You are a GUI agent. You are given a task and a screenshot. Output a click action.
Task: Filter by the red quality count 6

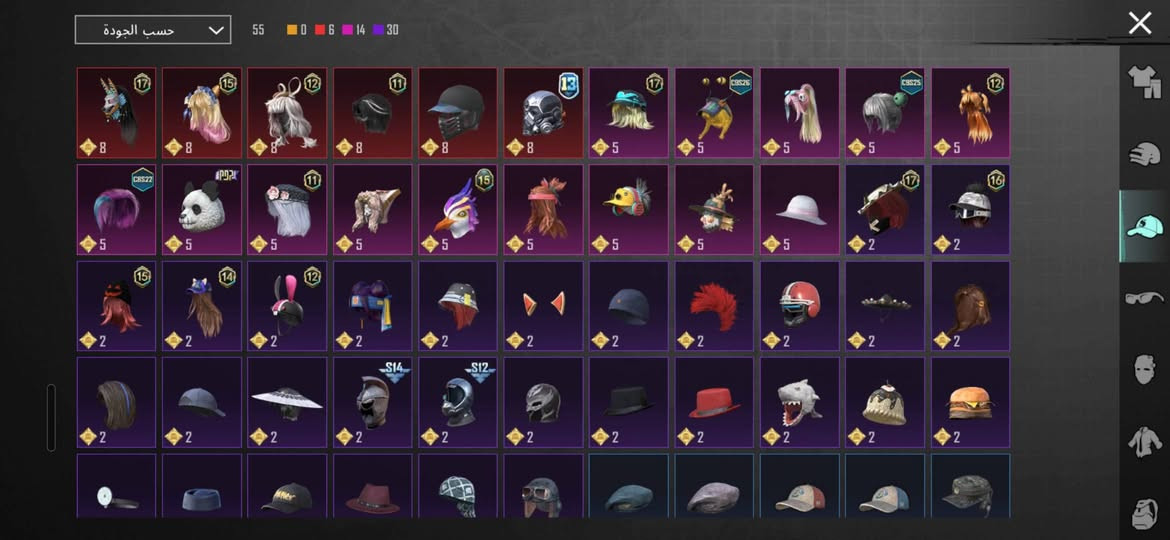325,30
